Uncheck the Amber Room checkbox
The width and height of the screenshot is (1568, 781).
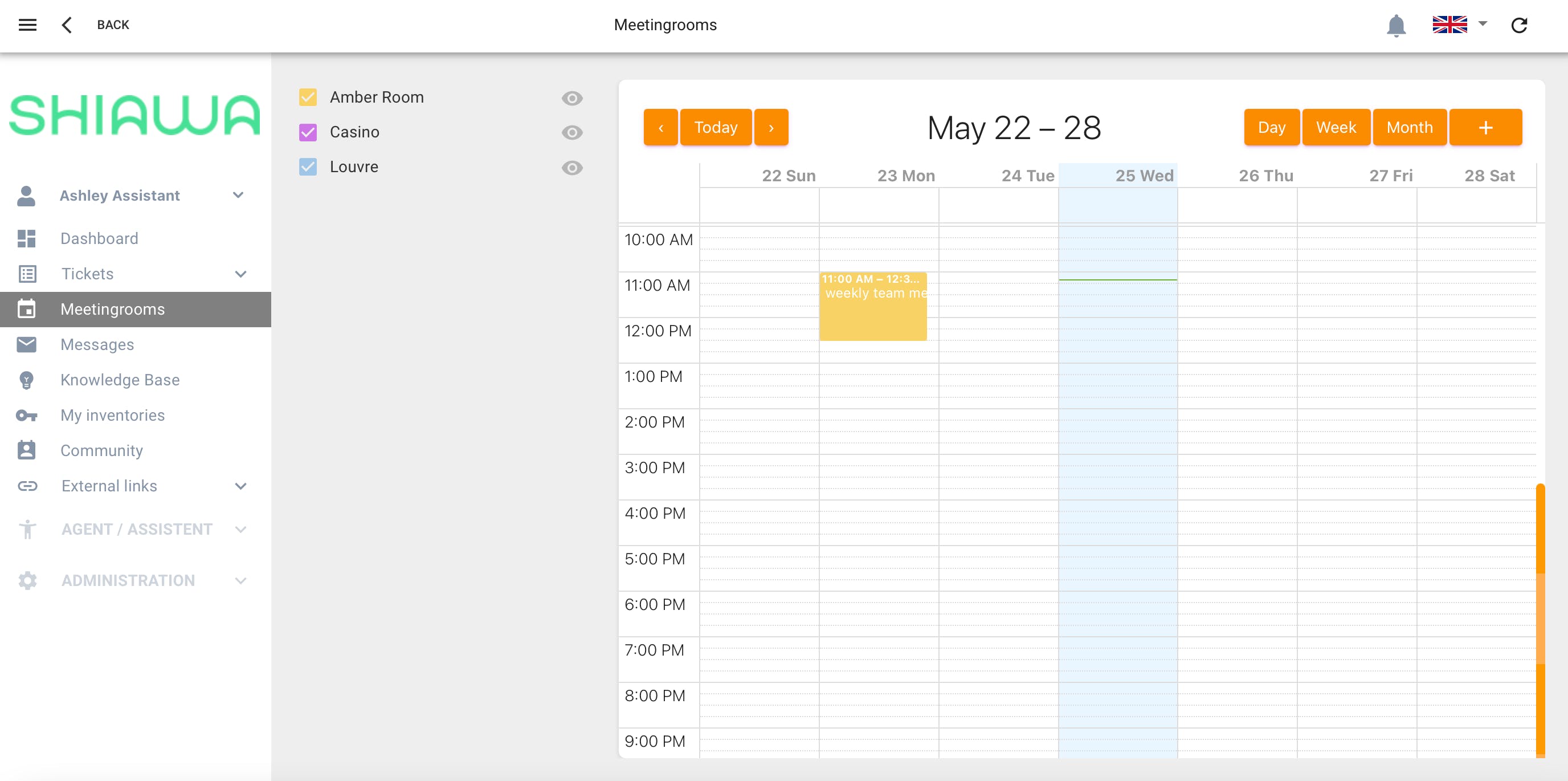point(308,97)
